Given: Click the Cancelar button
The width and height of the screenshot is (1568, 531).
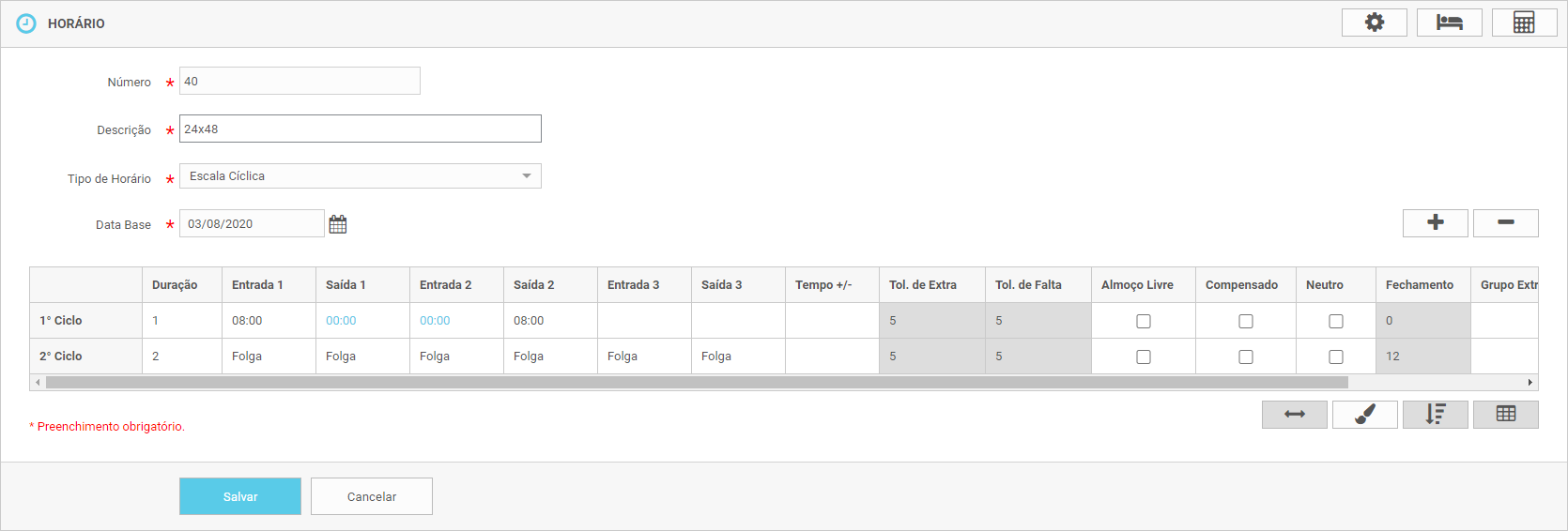Looking at the screenshot, I should (372, 496).
